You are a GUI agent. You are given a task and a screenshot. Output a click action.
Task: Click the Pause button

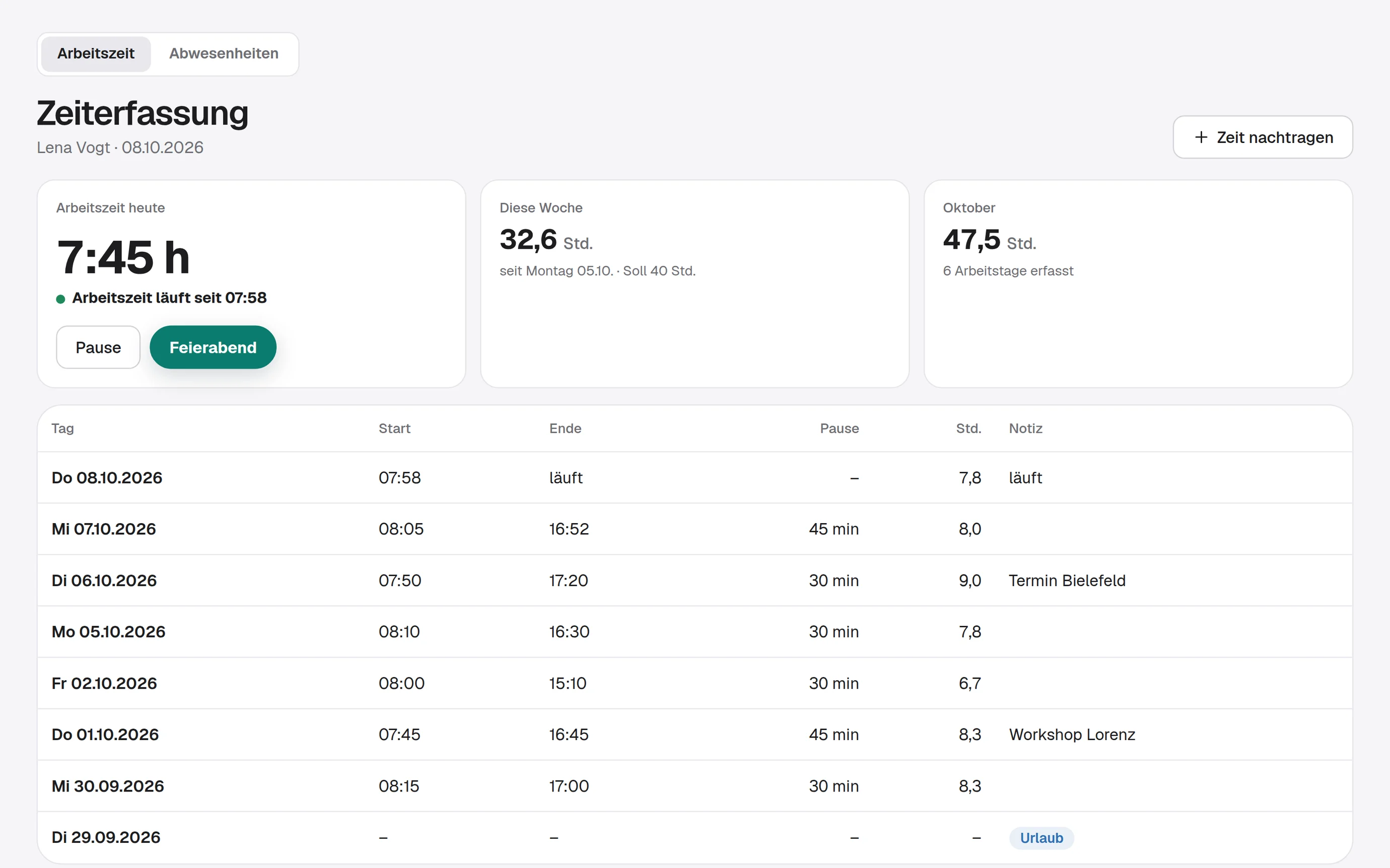pyautogui.click(x=98, y=347)
